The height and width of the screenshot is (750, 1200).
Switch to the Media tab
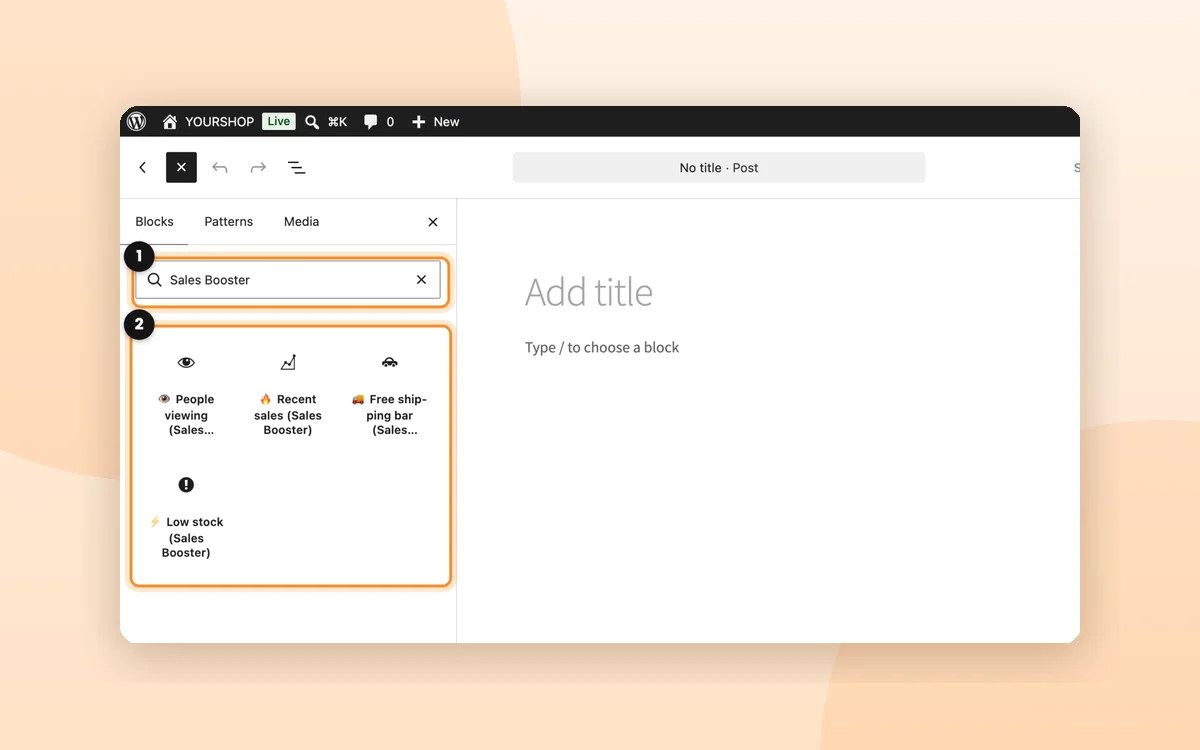point(301,221)
